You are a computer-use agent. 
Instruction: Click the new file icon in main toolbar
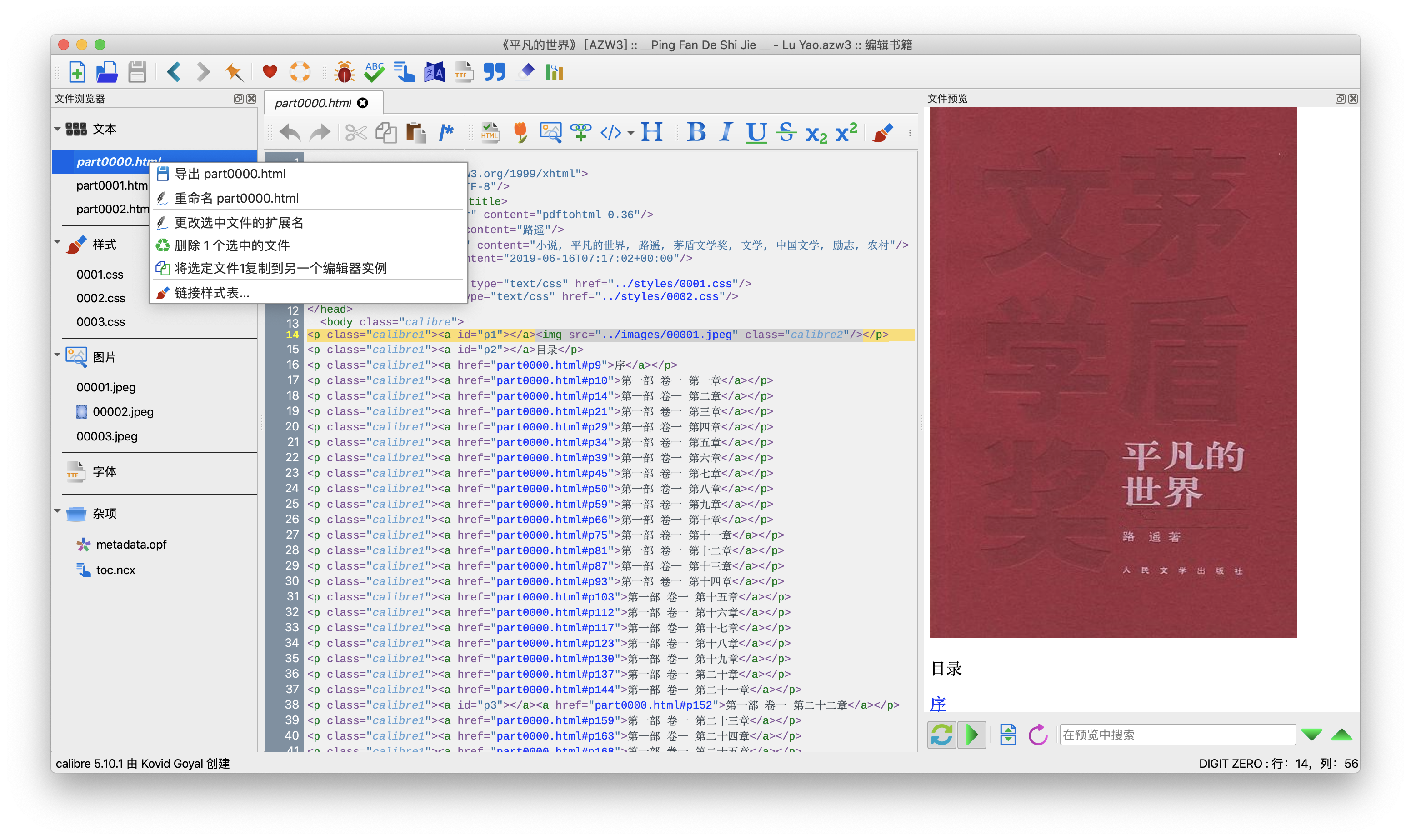[77, 72]
